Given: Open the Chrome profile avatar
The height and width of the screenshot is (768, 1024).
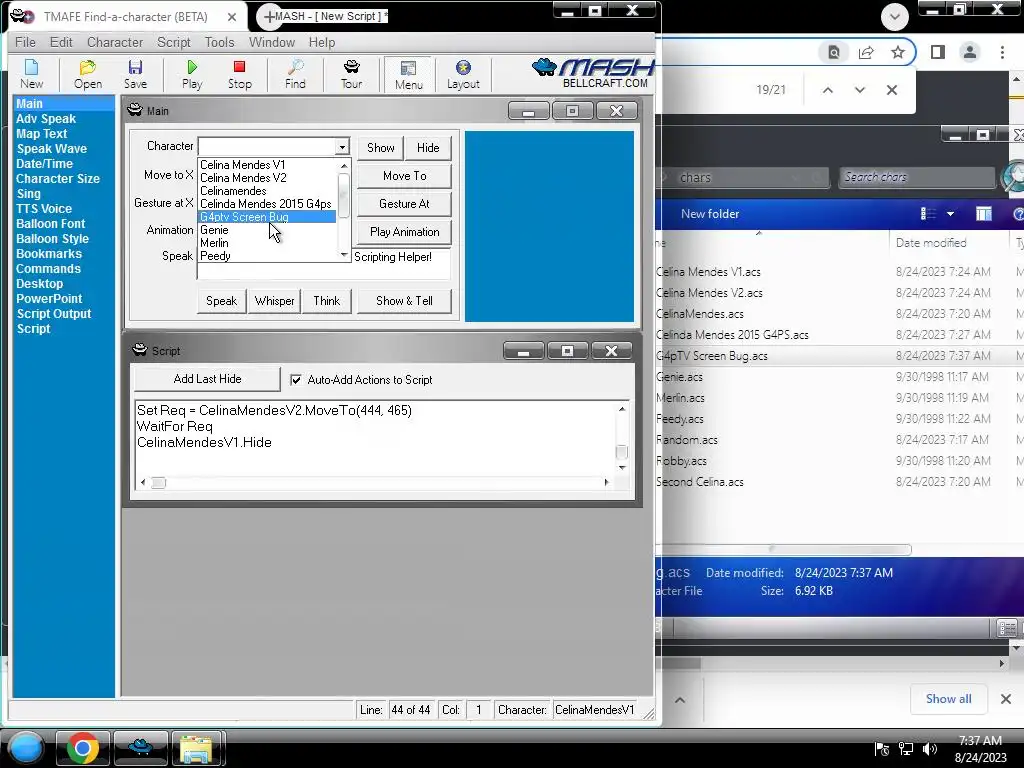Looking at the screenshot, I should [x=970, y=52].
